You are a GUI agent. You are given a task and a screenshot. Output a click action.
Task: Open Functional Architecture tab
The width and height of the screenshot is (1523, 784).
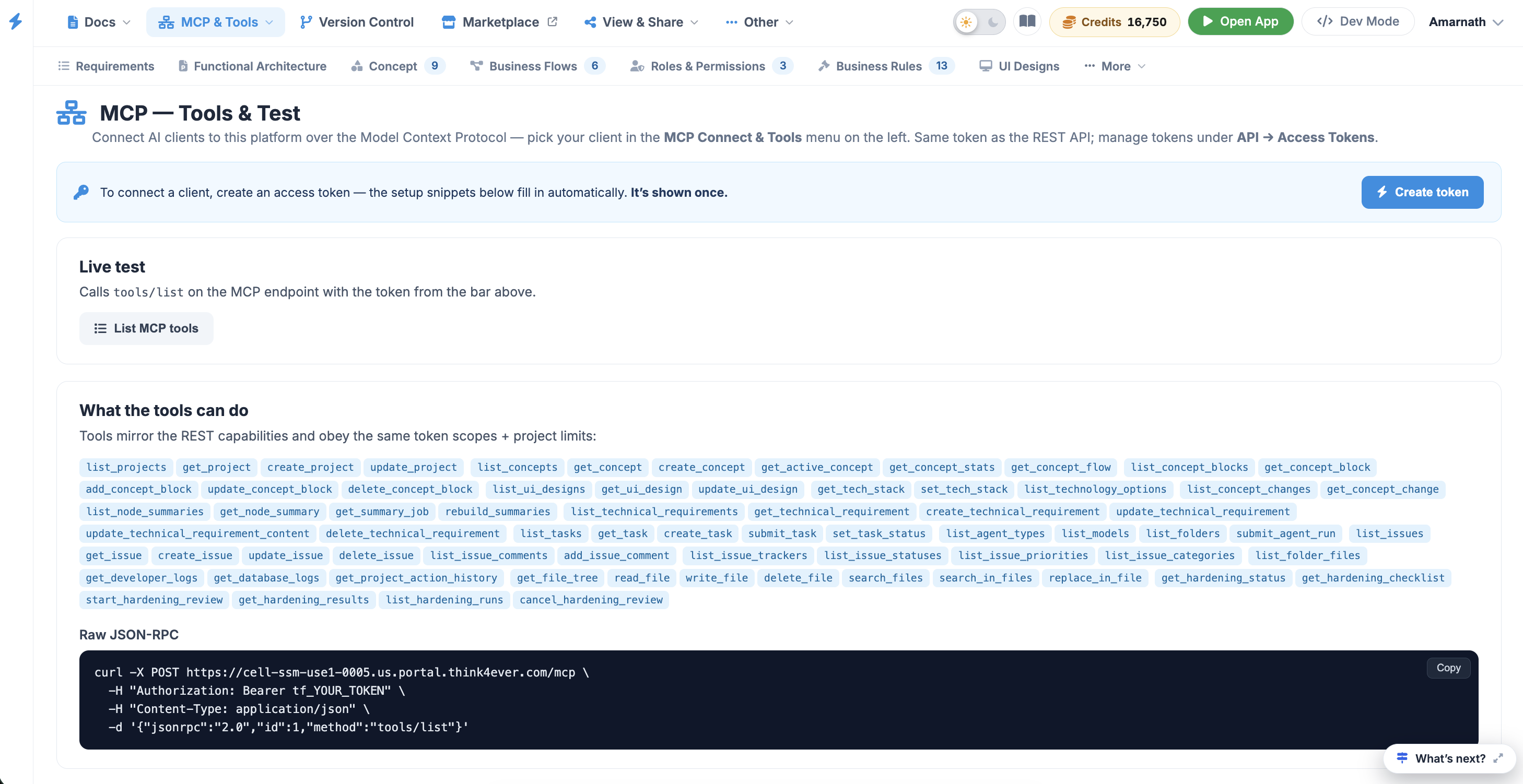(x=252, y=66)
